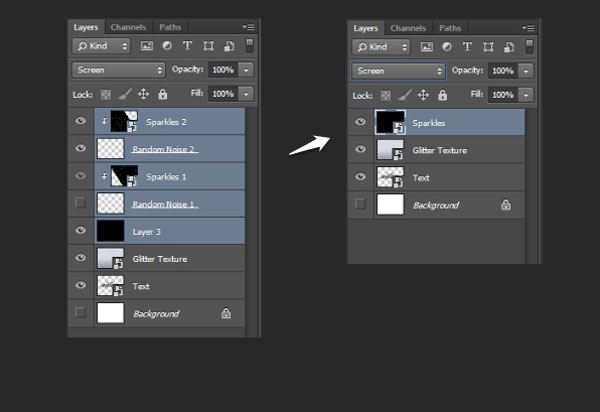
Task: Select Layers tab in left panel
Action: click(86, 27)
